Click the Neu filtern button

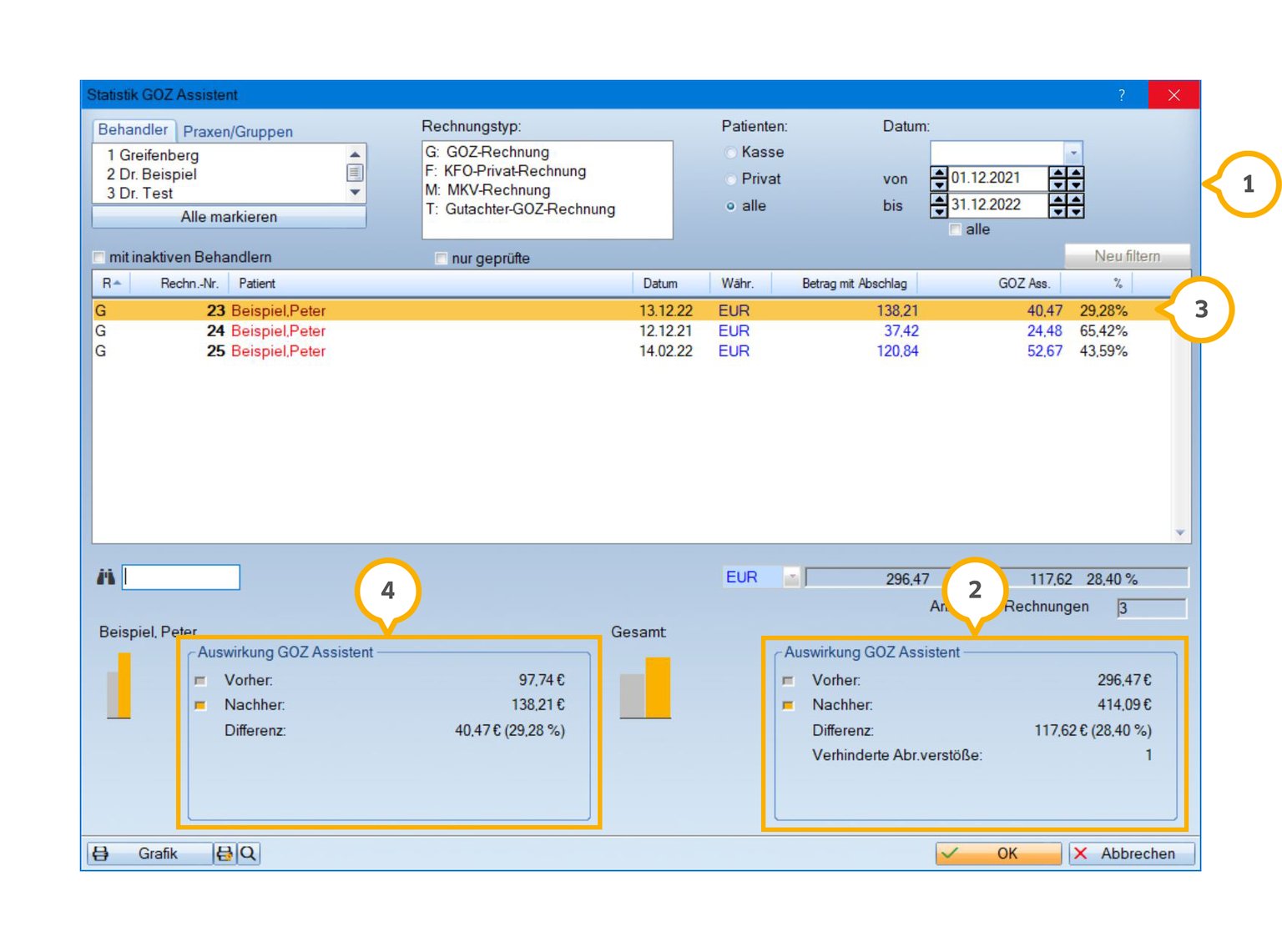point(1127,256)
